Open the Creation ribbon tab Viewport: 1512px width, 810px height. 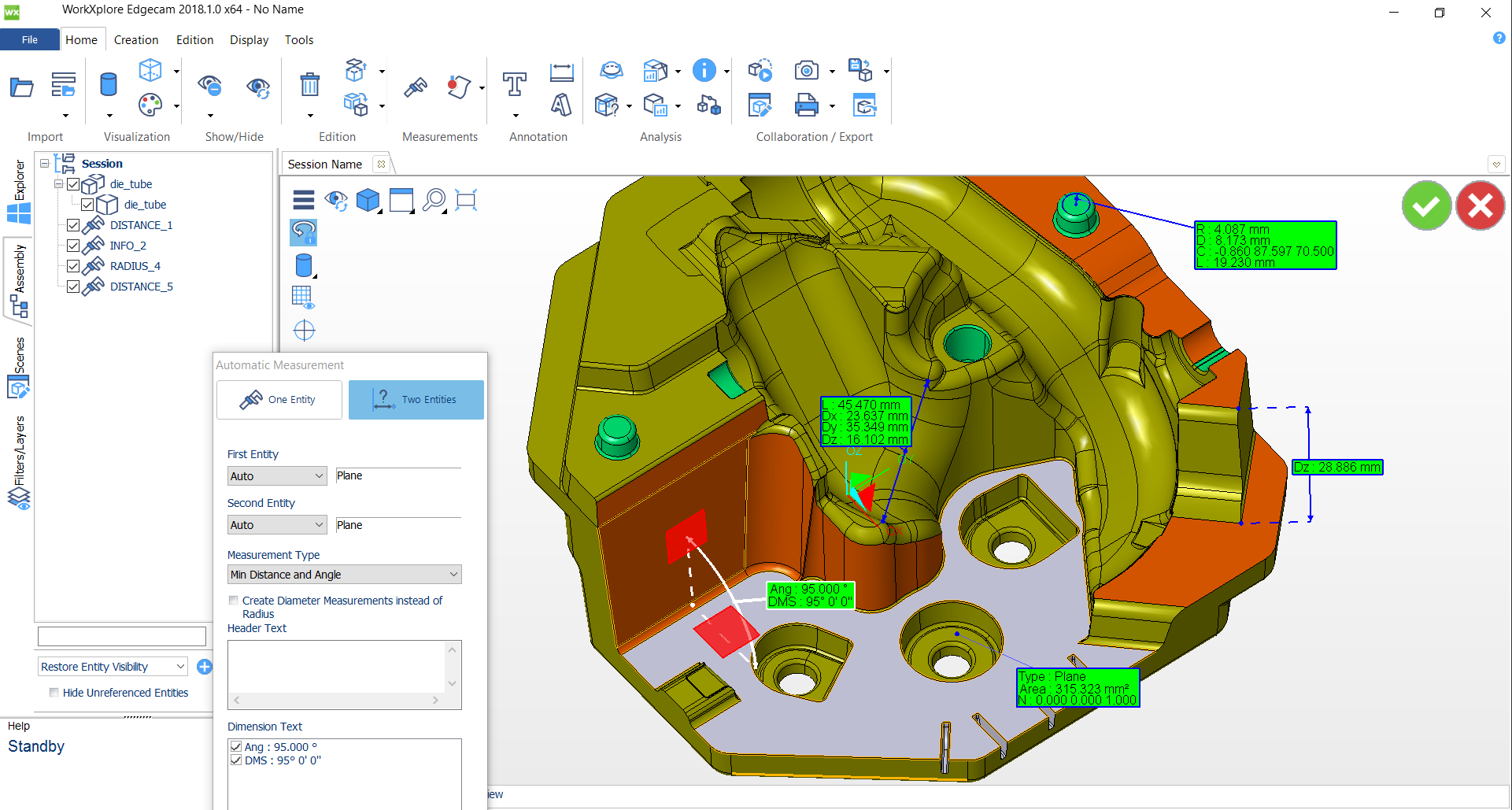[x=135, y=40]
